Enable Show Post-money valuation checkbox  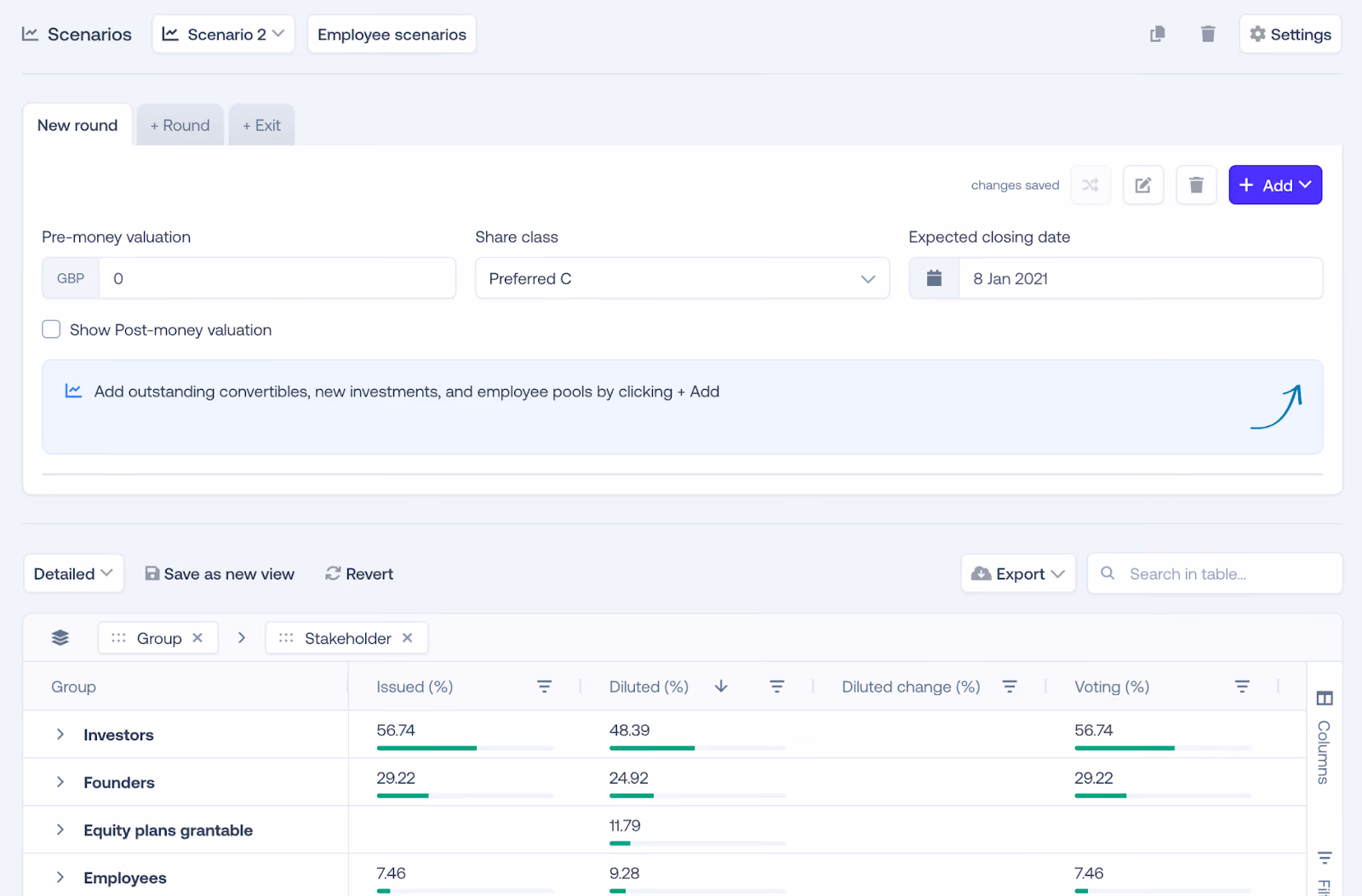(51, 329)
